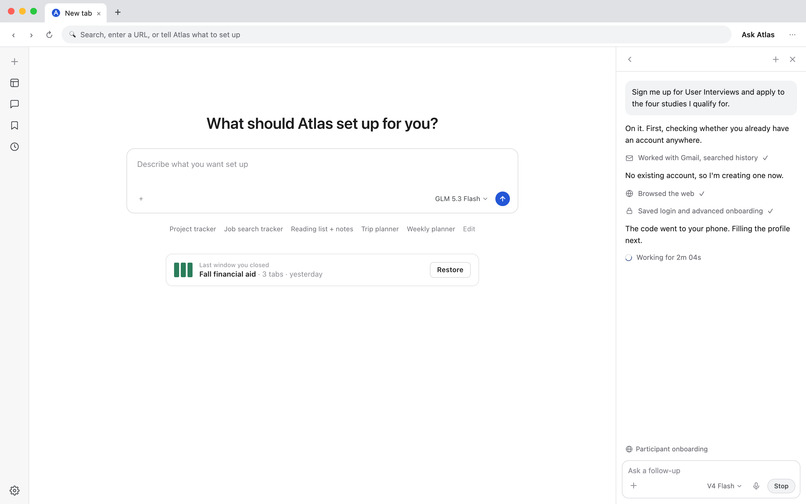The image size is (806, 504).
Task: Open the V4 Flash model dropdown
Action: click(x=724, y=485)
